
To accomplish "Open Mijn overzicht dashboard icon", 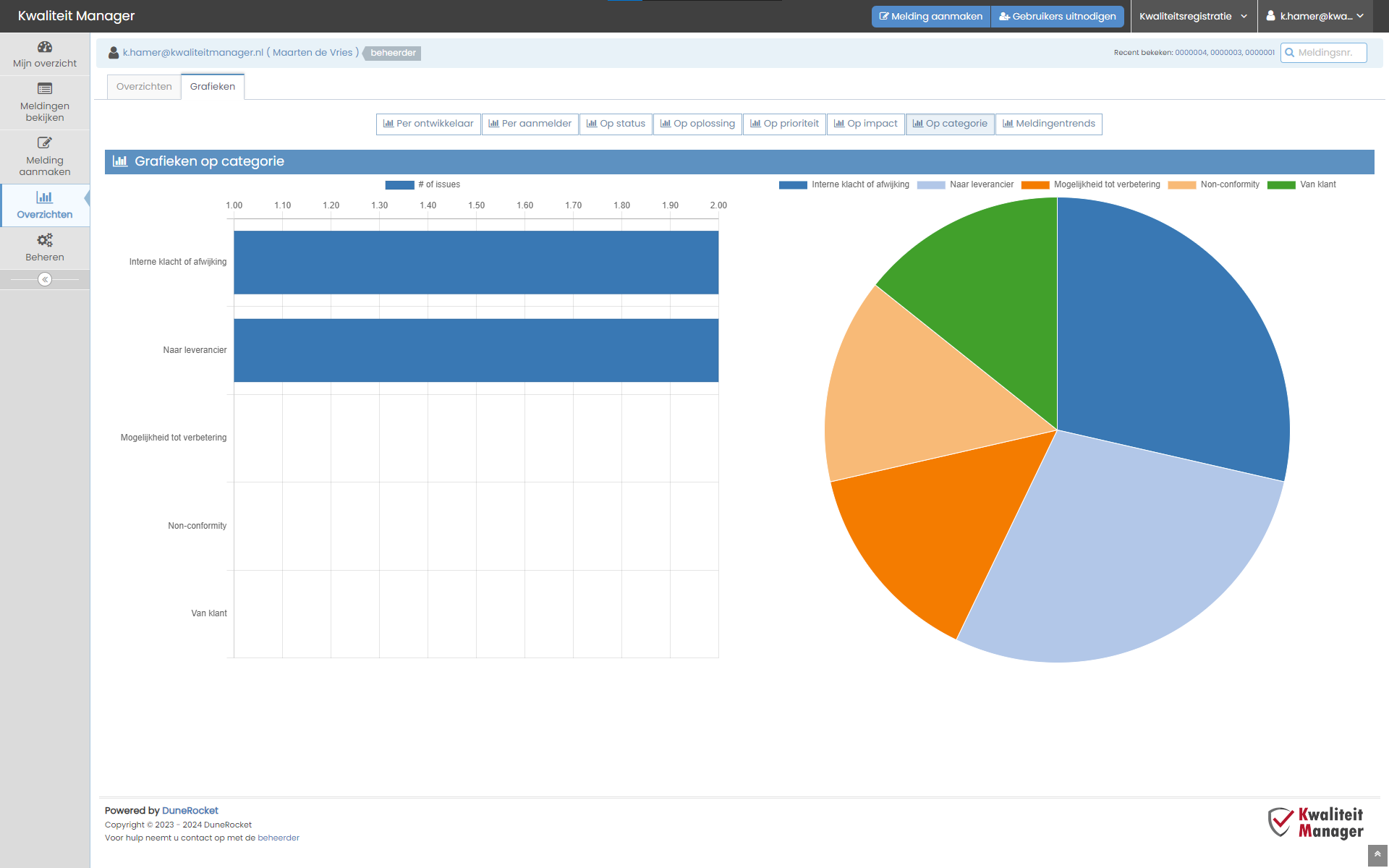I will [x=45, y=47].
